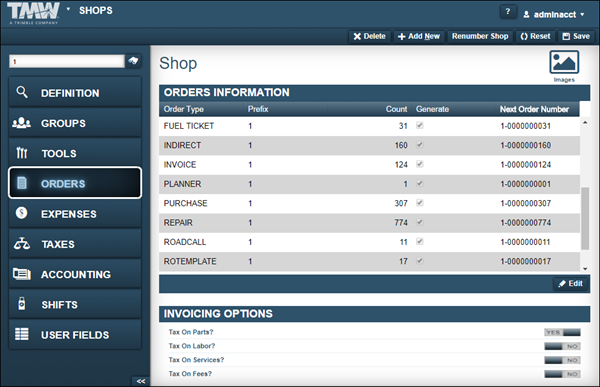This screenshot has width=600, height=387.
Task: Open the Groups section
Action: click(x=75, y=123)
